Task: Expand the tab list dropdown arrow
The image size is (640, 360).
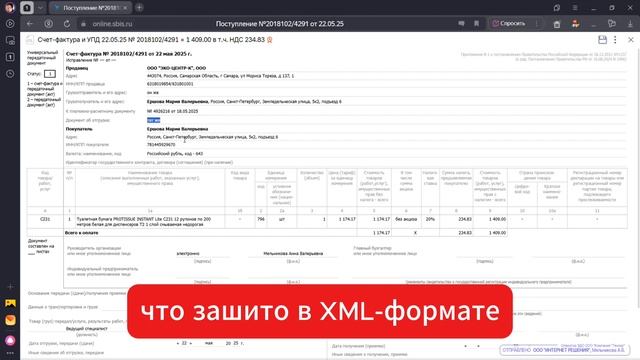Action: tap(40, 7)
